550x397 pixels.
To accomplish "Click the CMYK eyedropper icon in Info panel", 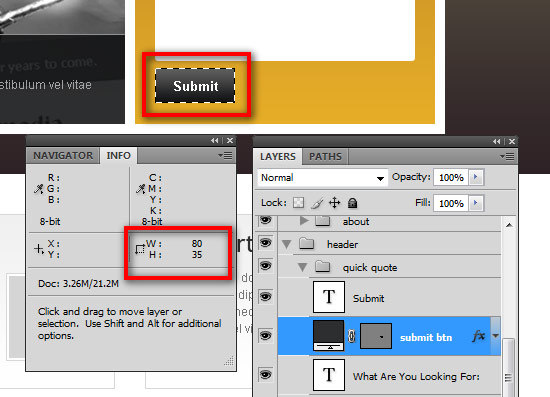I will 141,189.
